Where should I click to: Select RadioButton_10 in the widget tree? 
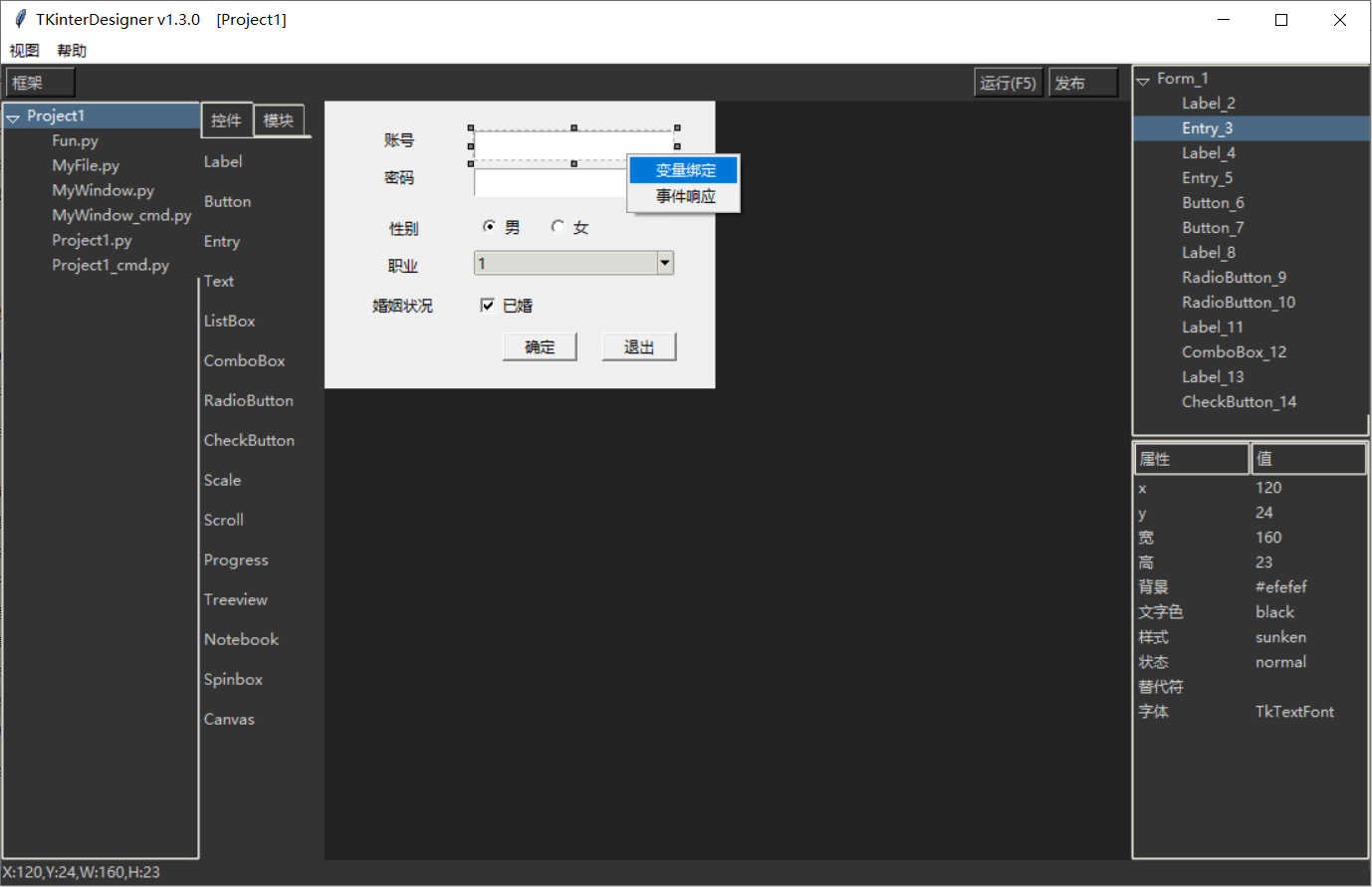tap(1239, 303)
